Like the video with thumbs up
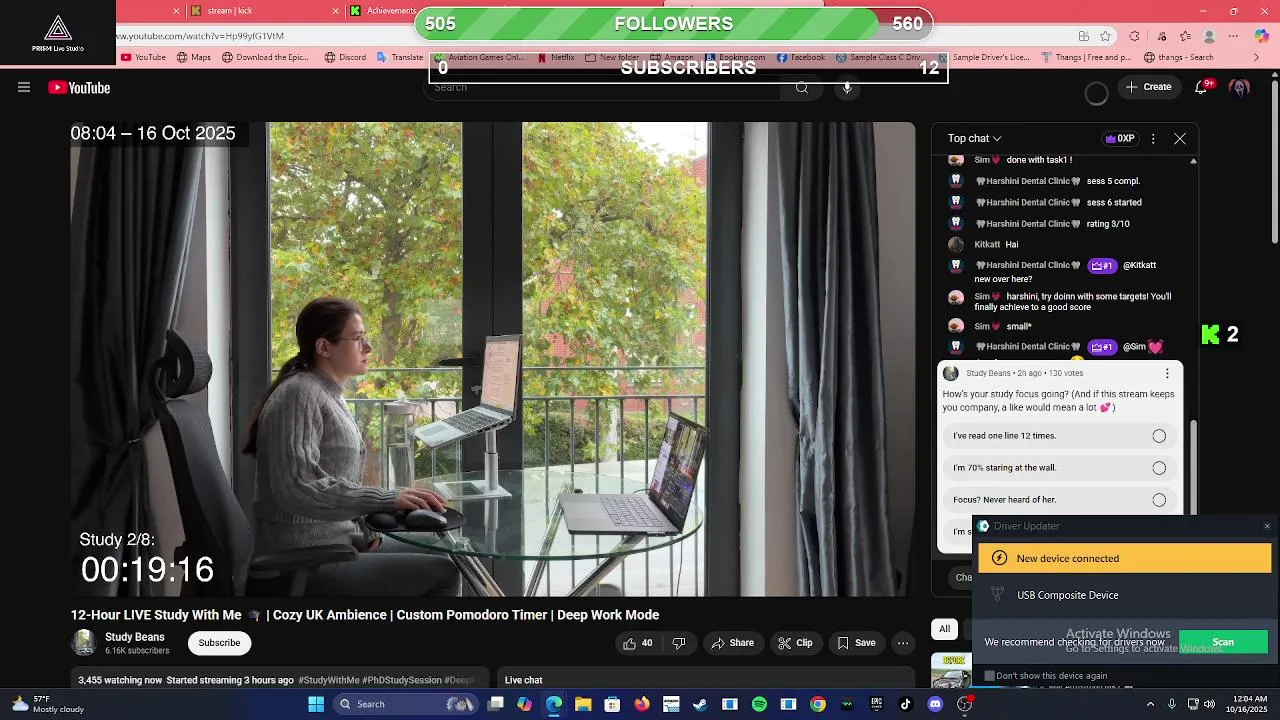 [x=637, y=643]
